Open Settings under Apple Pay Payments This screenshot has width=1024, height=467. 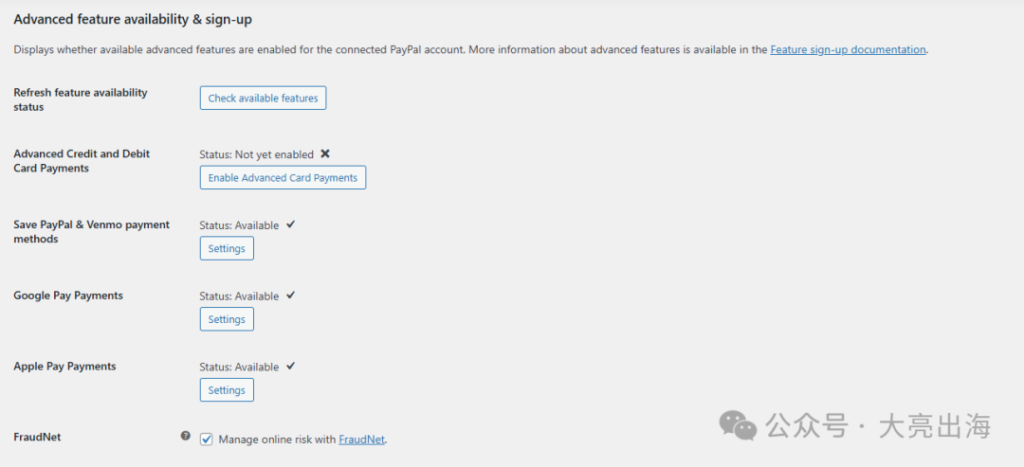point(227,389)
